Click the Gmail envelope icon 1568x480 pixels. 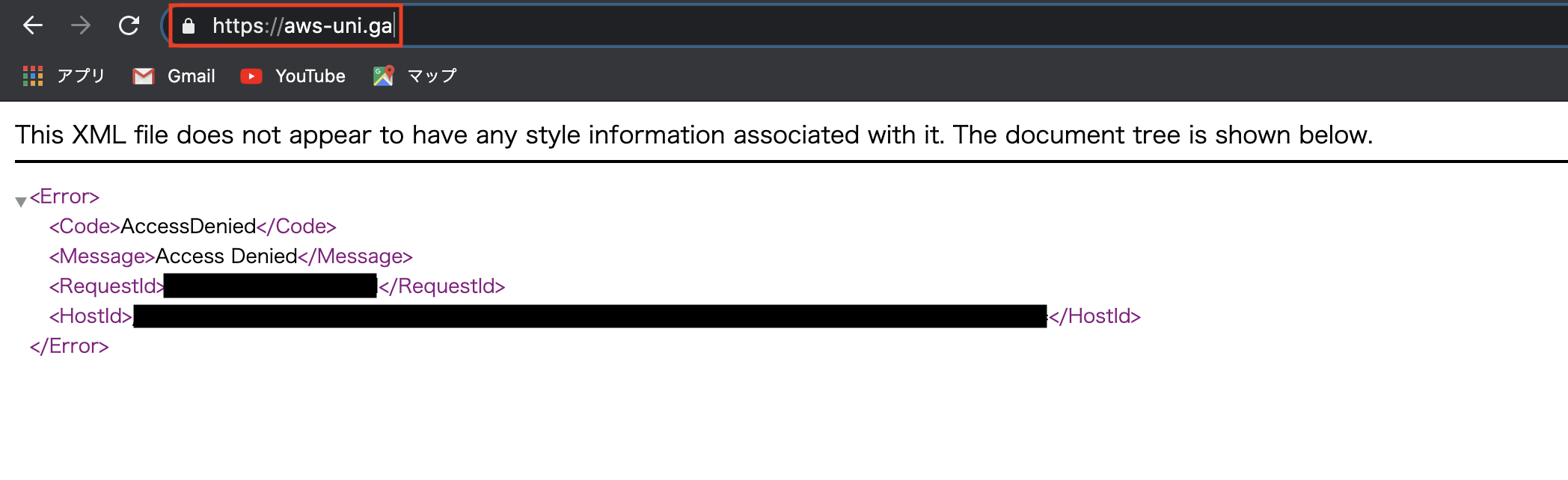point(142,76)
